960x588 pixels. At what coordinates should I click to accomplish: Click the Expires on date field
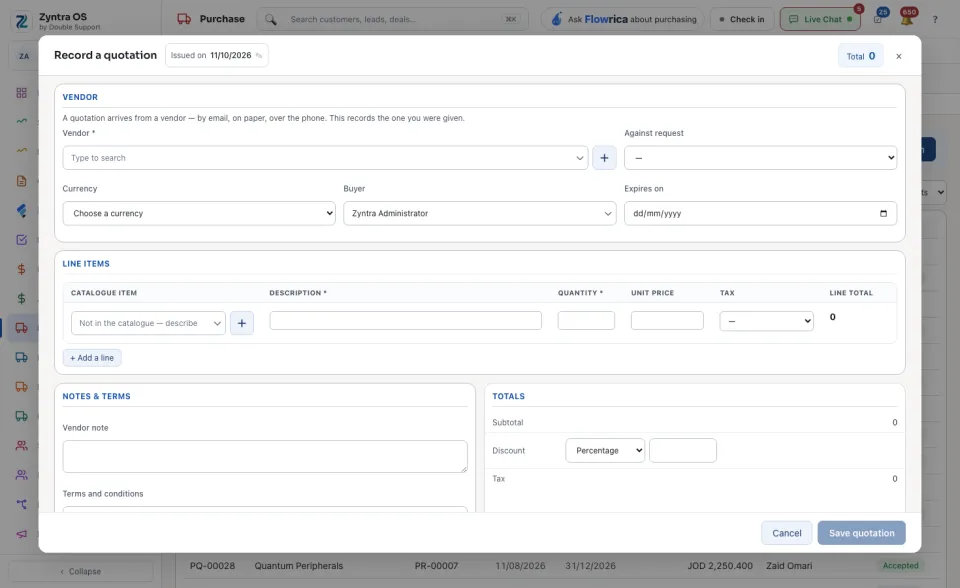tap(760, 213)
